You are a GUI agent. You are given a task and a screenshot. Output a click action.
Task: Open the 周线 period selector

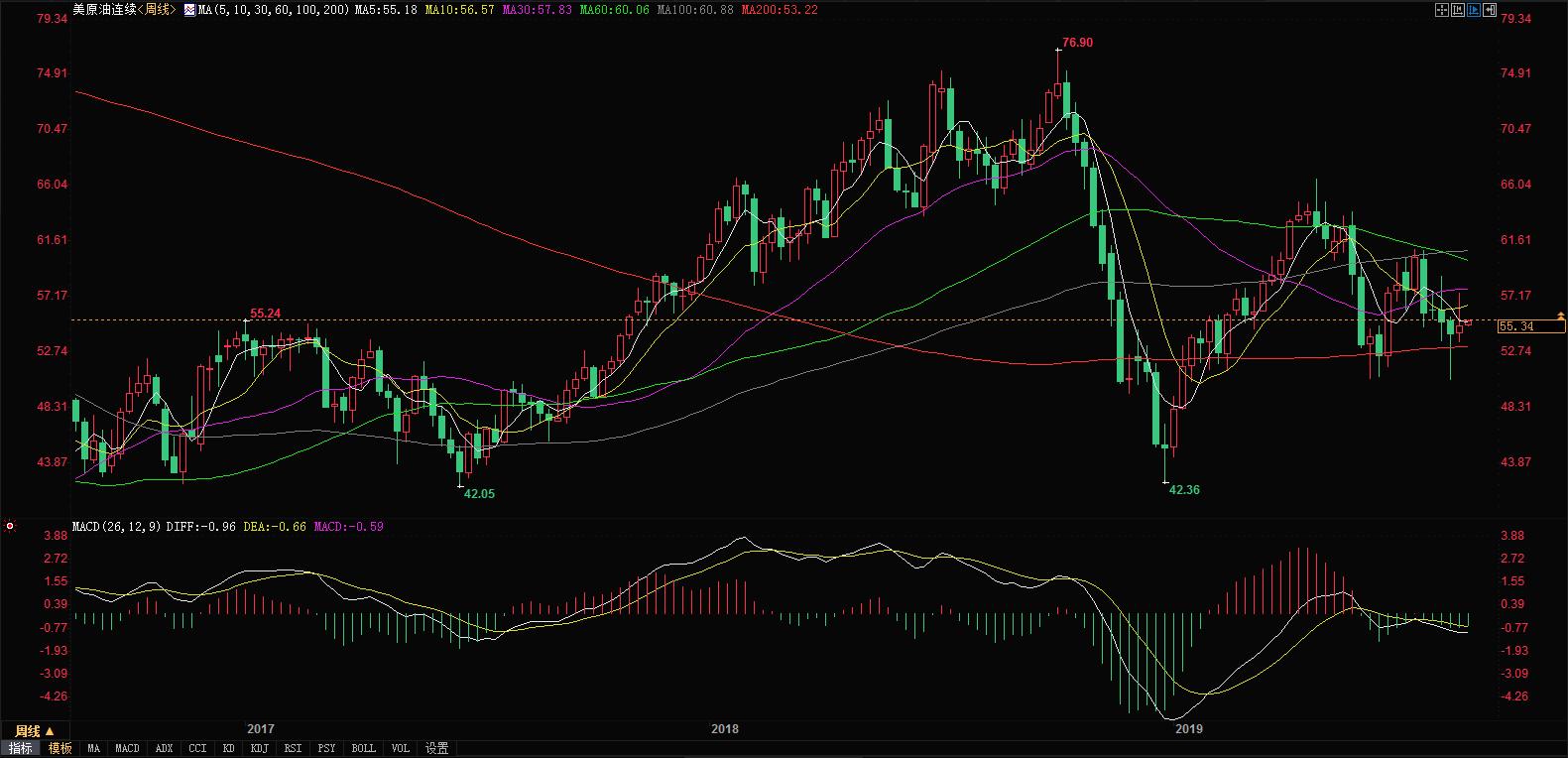point(28,731)
